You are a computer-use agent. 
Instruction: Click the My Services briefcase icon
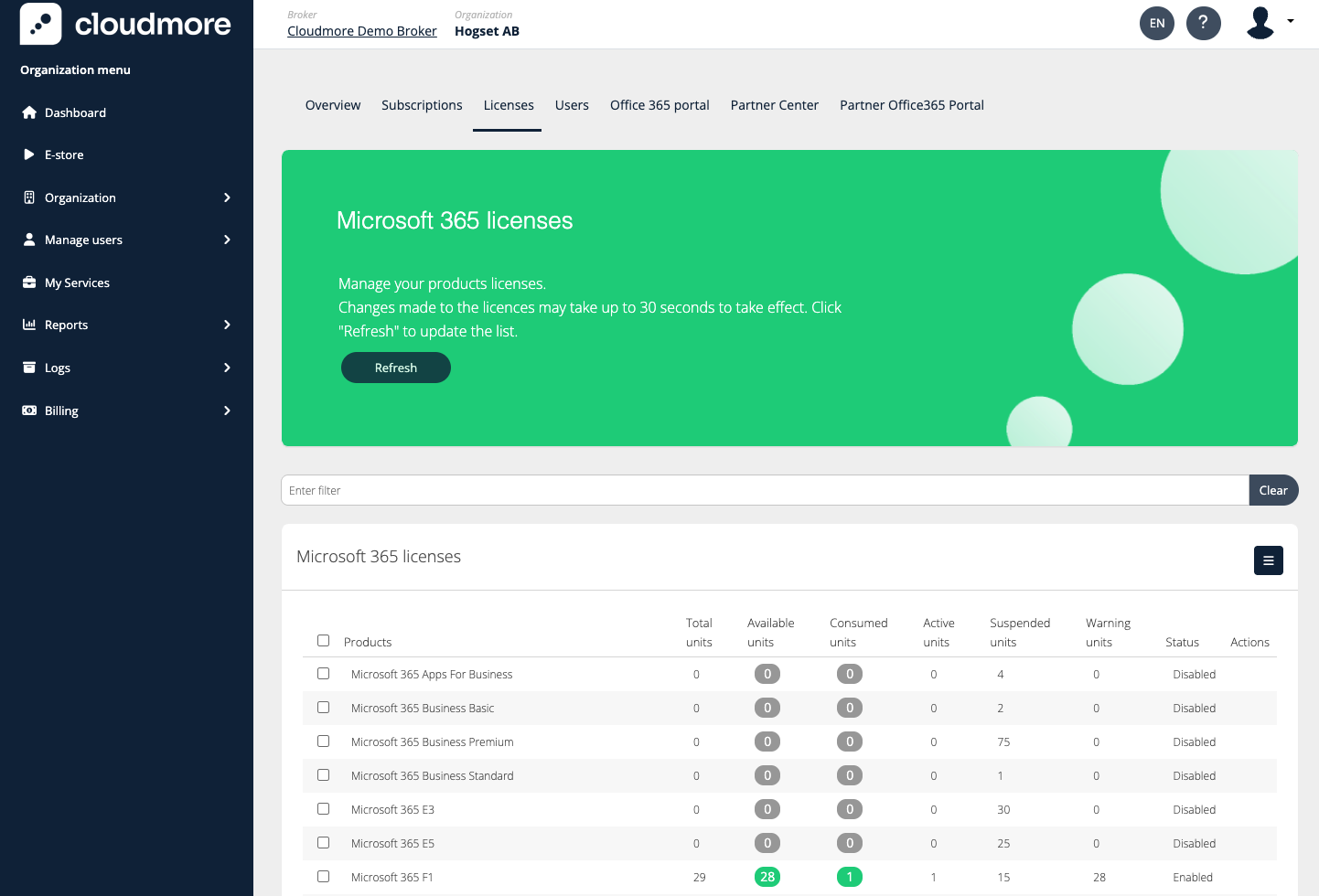[x=29, y=283]
